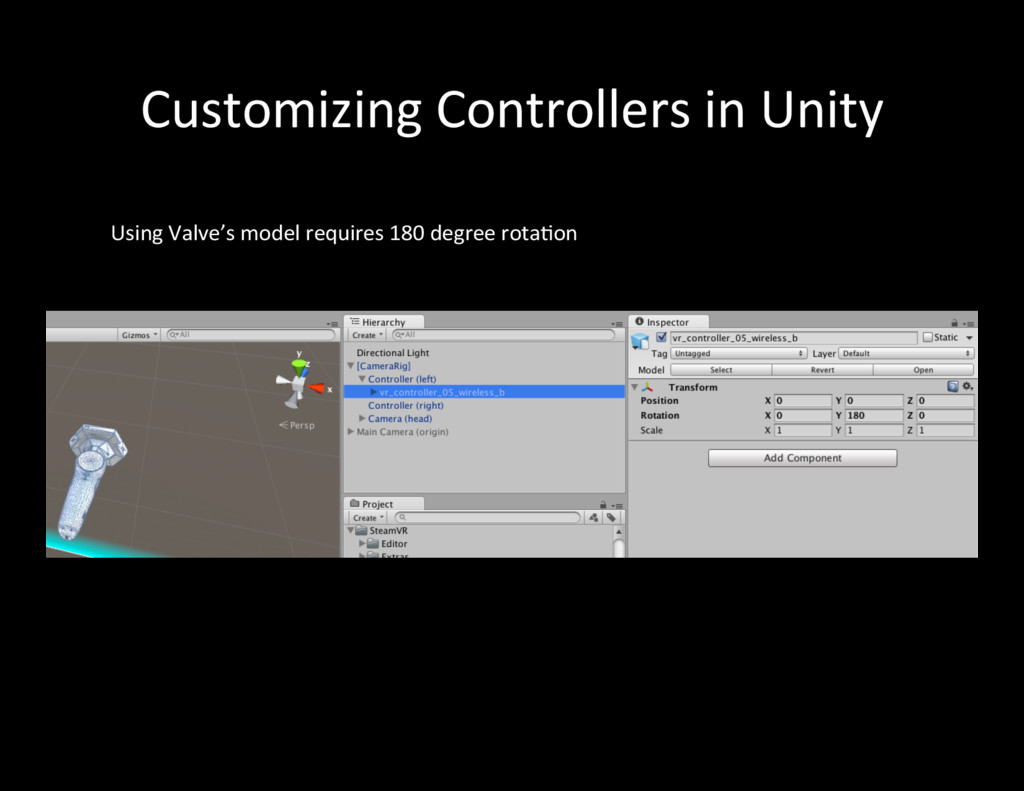Toggle Project panel lock icon
This screenshot has height=791, width=1024.
click(x=603, y=505)
